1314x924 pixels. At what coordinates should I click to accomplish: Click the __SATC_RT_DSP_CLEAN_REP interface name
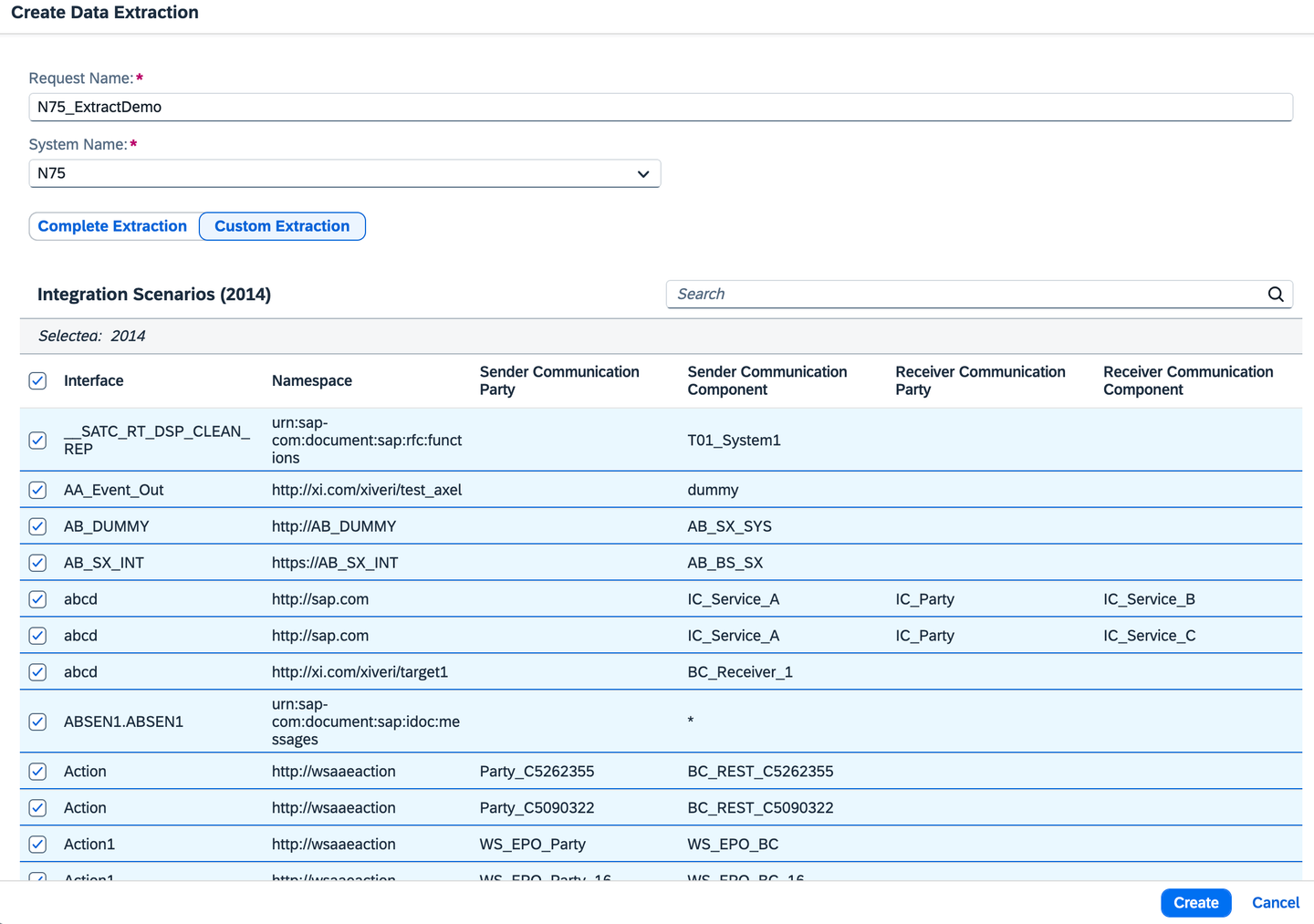[157, 440]
